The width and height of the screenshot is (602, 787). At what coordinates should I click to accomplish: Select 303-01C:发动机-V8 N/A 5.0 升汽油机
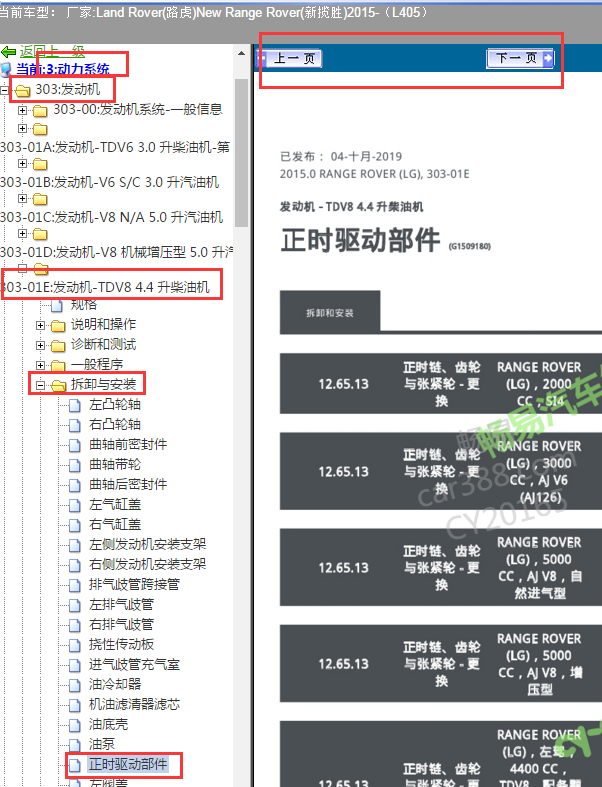pyautogui.click(x=111, y=217)
